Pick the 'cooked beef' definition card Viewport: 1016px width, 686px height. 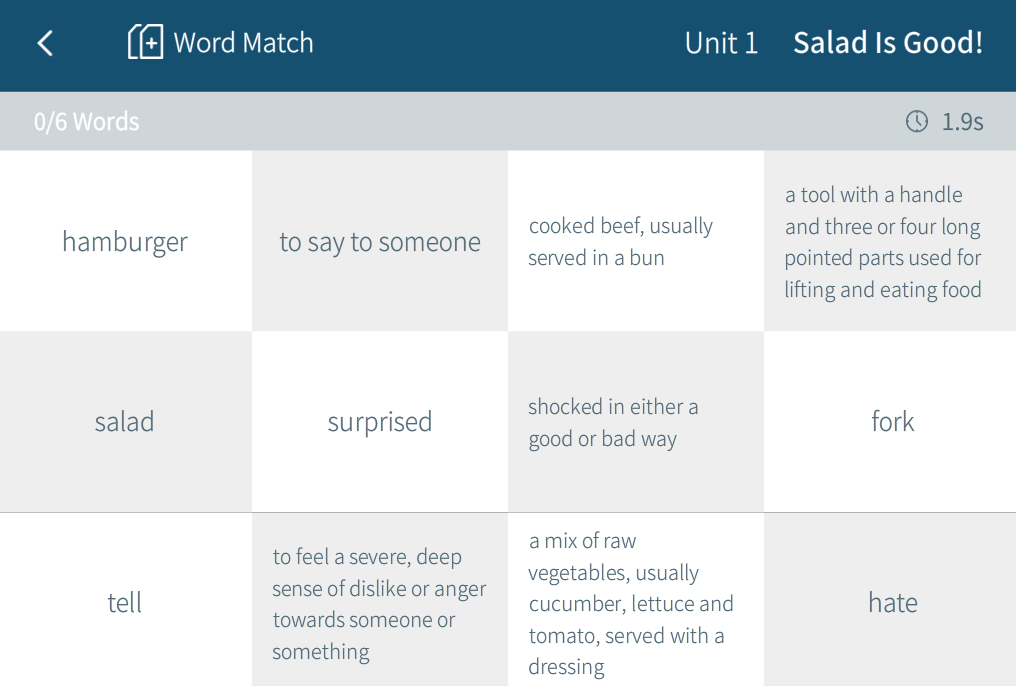635,242
